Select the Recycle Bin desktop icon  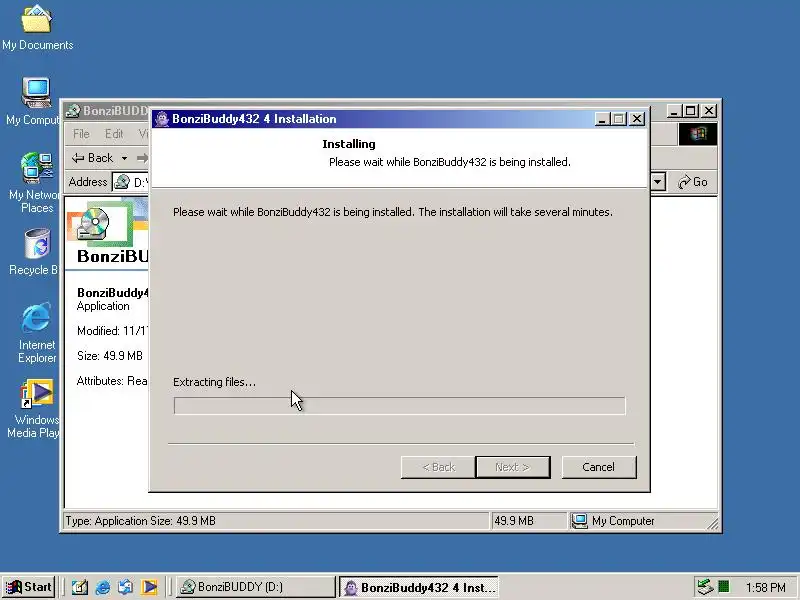[x=36, y=252]
